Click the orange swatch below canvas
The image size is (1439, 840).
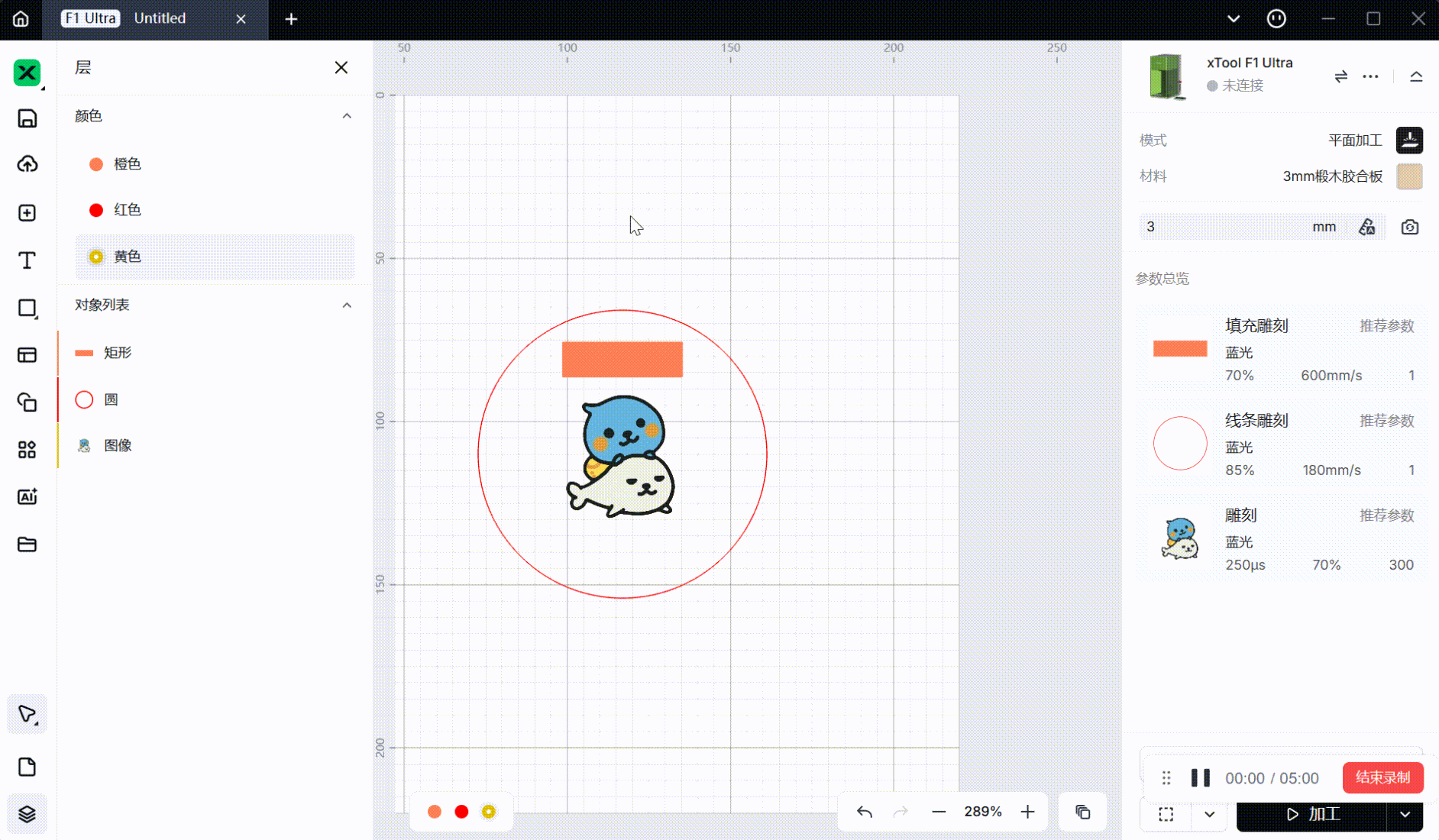(434, 812)
